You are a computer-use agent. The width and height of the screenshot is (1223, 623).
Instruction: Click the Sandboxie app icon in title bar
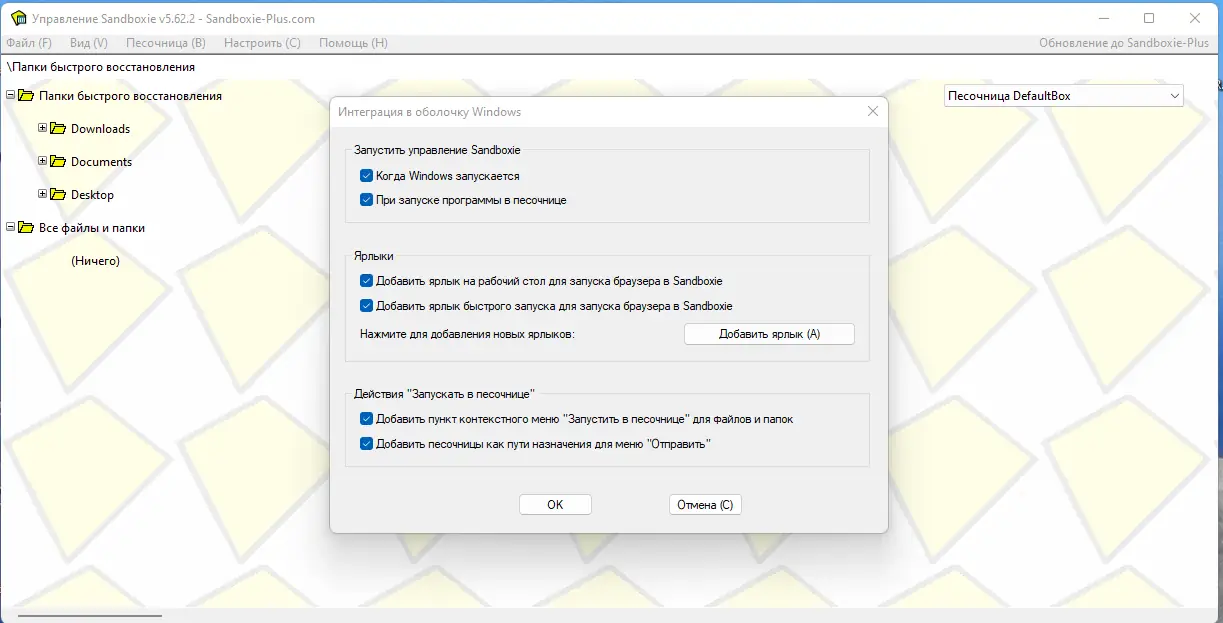pos(18,18)
